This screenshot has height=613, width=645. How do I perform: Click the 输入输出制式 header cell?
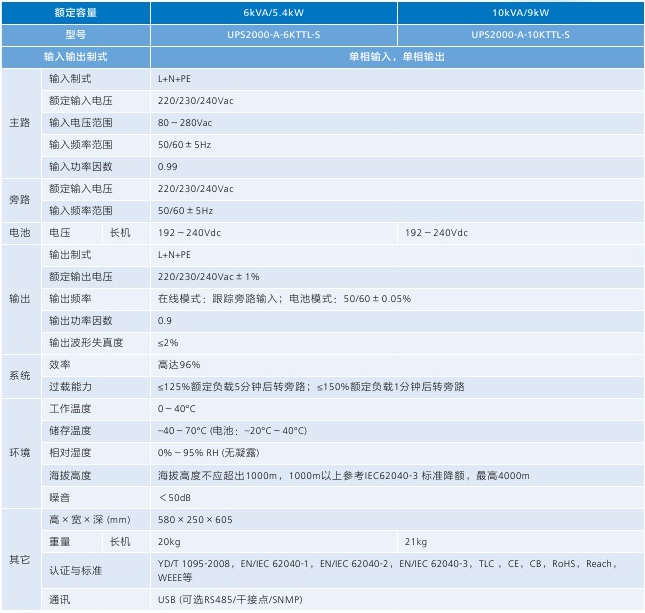[x=76, y=57]
